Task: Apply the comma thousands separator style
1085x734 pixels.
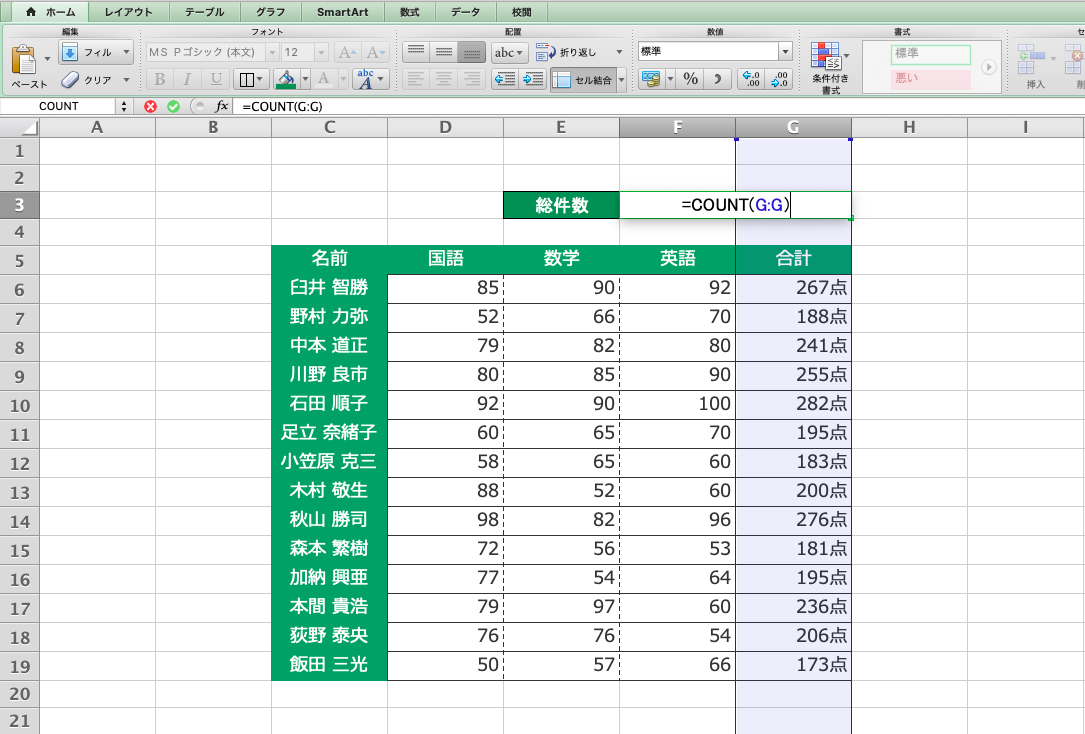Action: (718, 79)
